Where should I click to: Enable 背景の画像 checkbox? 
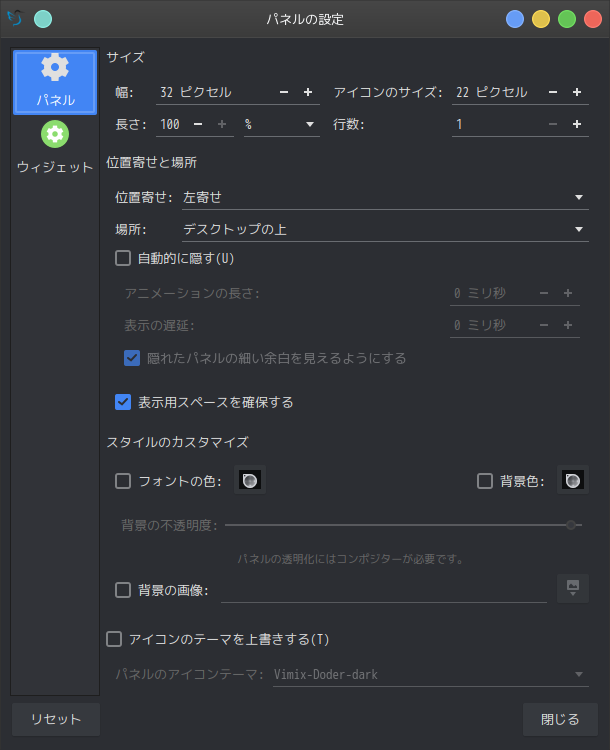[x=123, y=590]
